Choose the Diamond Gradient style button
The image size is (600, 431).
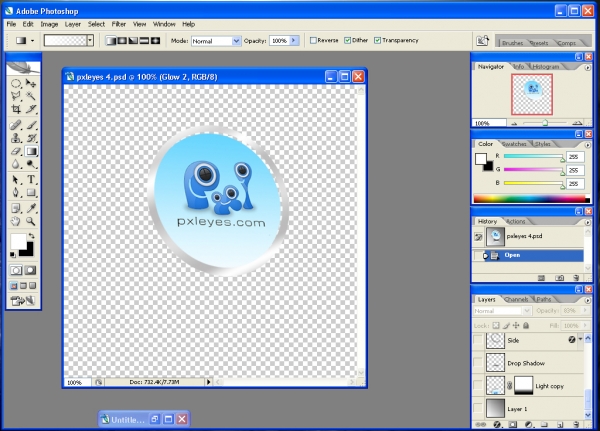[156, 41]
